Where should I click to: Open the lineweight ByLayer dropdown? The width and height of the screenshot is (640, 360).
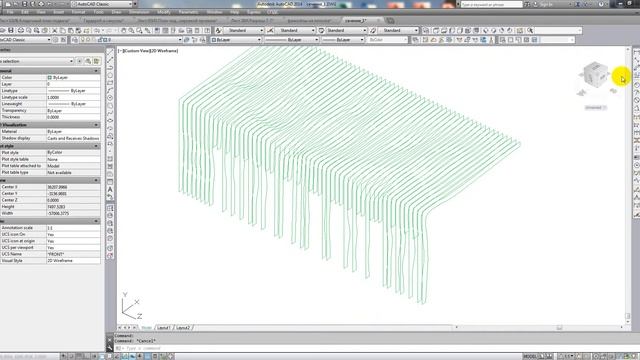point(343,40)
